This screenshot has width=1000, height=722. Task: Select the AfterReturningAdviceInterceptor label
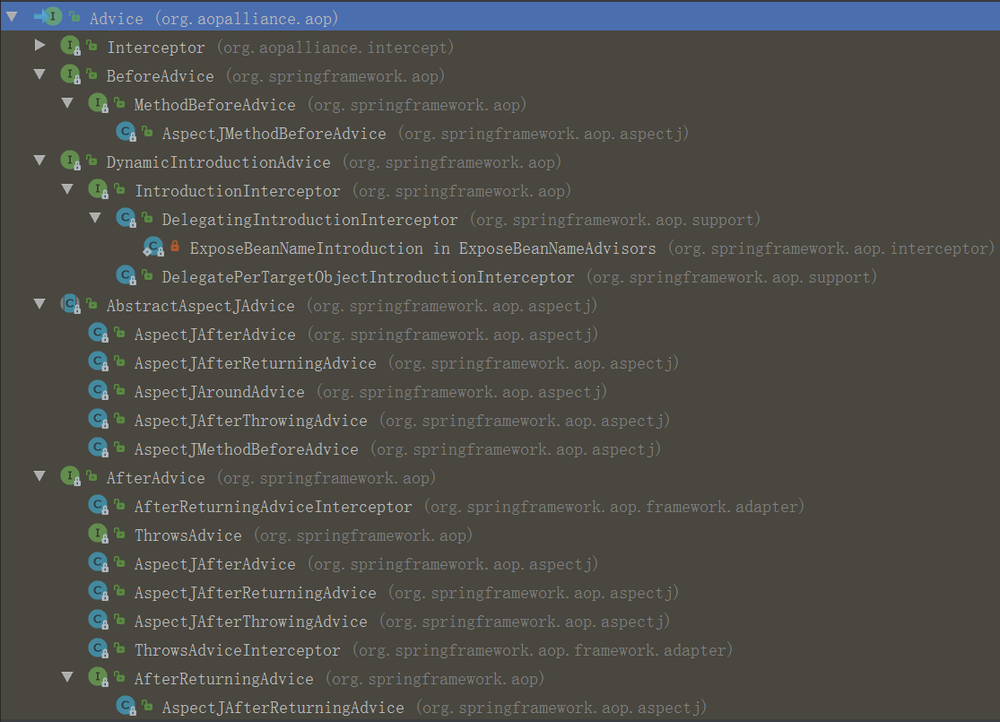tap(274, 506)
